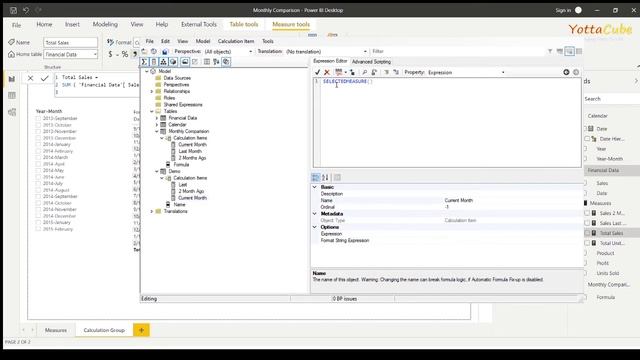
Task: Click the metadata information icon in tree toolbar
Action: pos(207,62)
